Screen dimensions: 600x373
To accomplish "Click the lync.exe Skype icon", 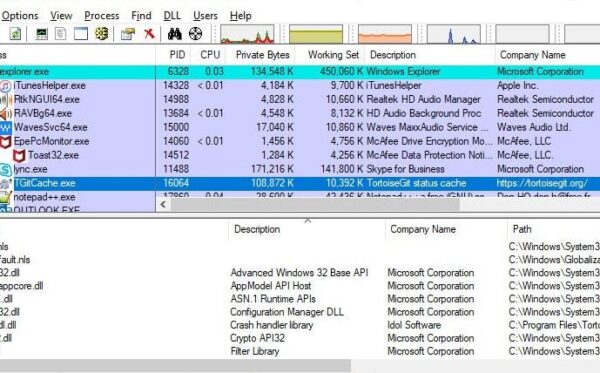I will pos(5,169).
